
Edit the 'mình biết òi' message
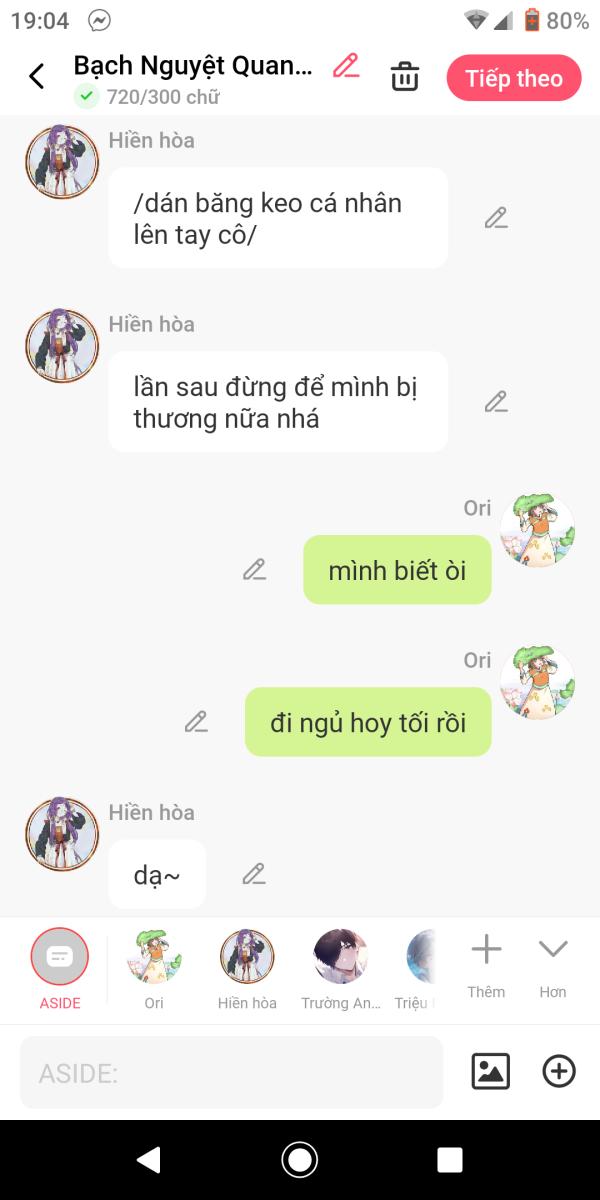[x=254, y=570]
